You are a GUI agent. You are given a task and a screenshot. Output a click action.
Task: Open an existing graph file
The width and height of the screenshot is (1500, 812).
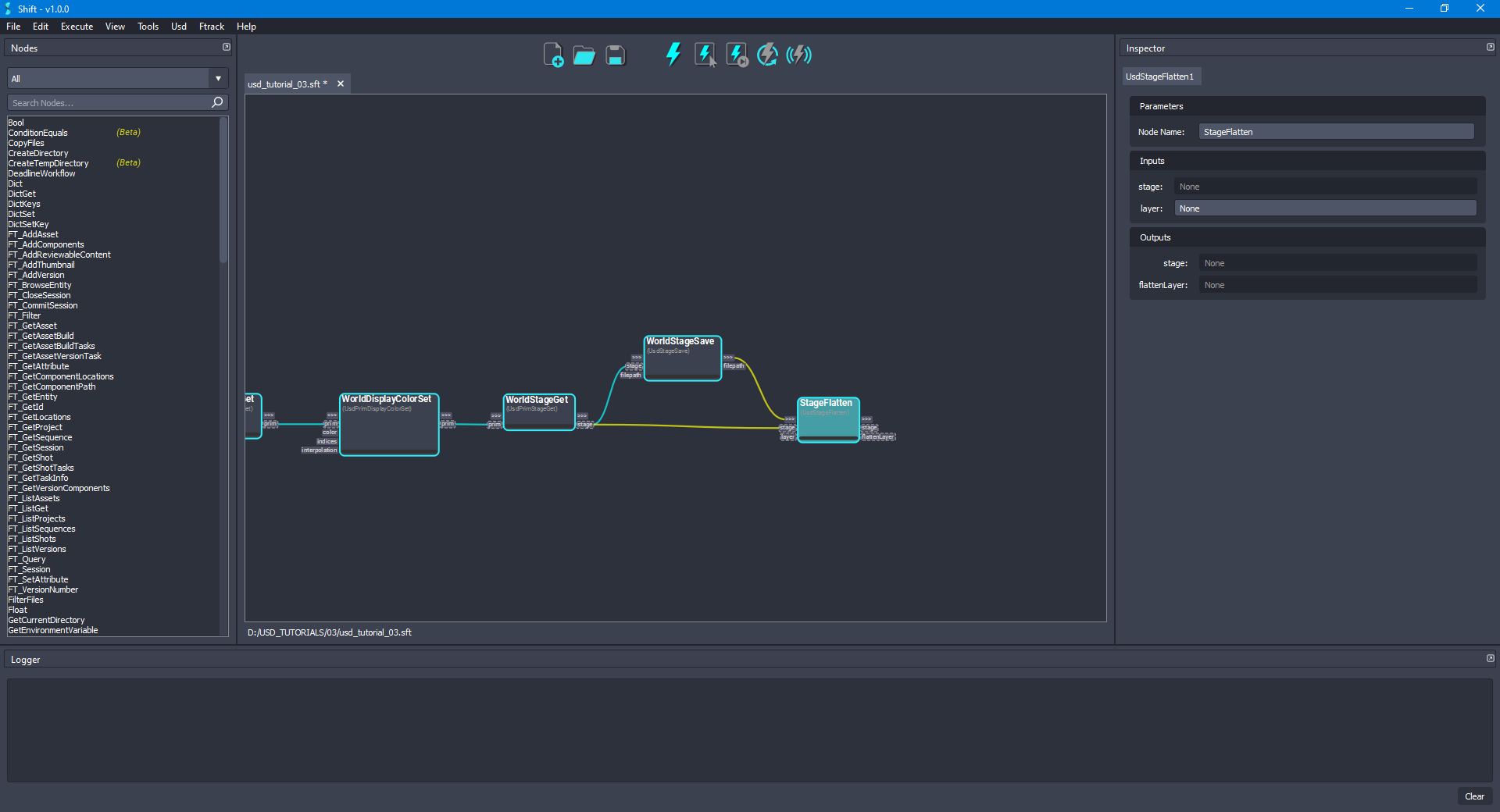584,55
